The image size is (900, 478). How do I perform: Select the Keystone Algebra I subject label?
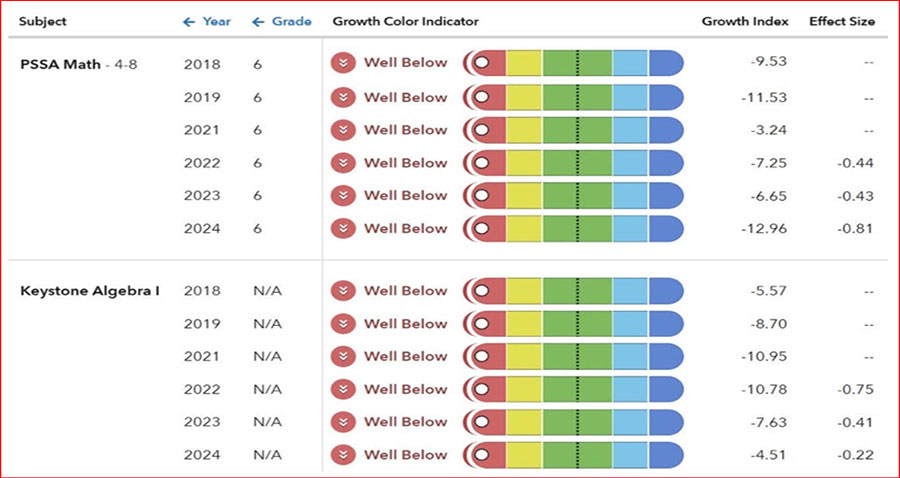(x=90, y=291)
